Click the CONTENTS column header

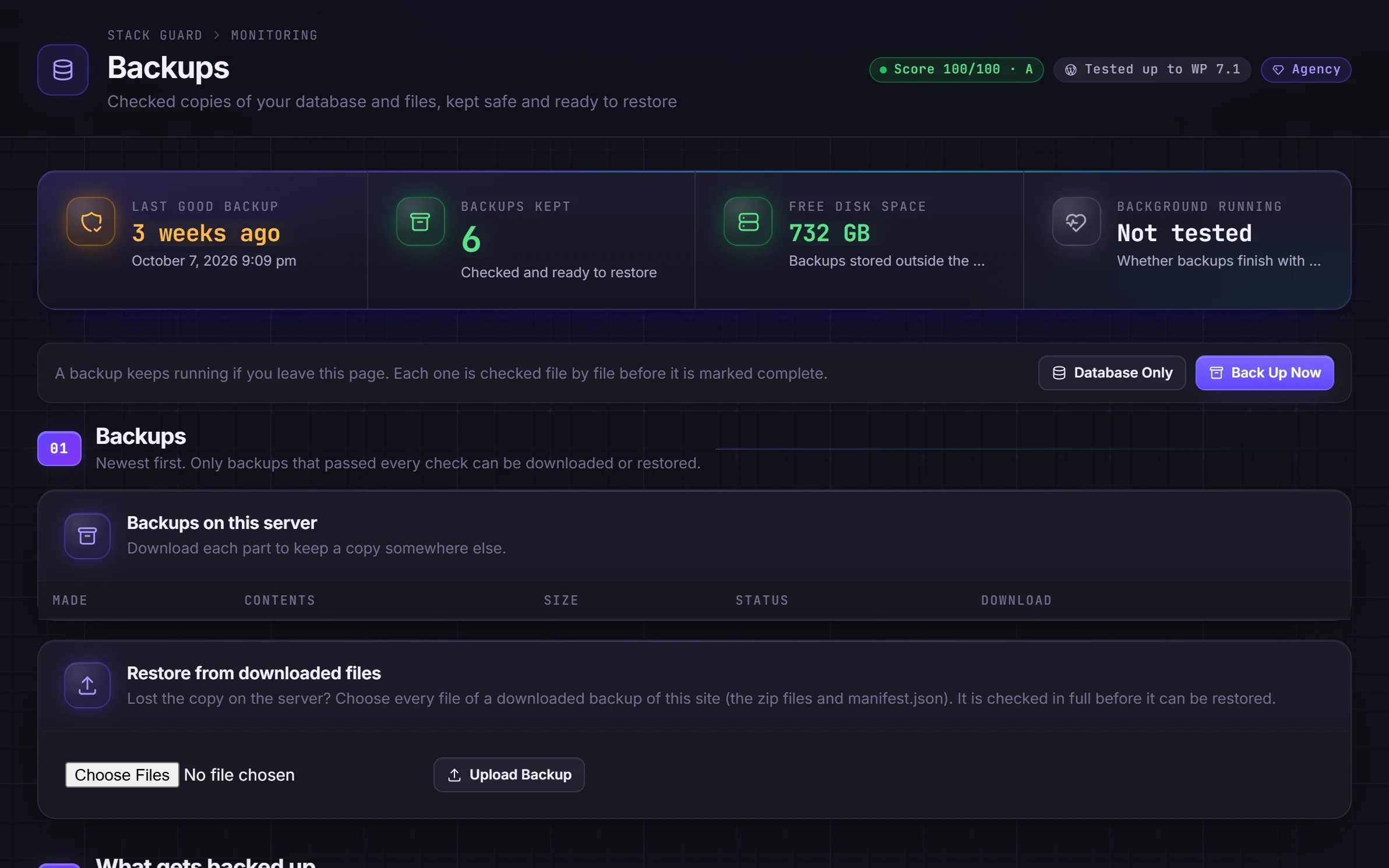point(280,600)
